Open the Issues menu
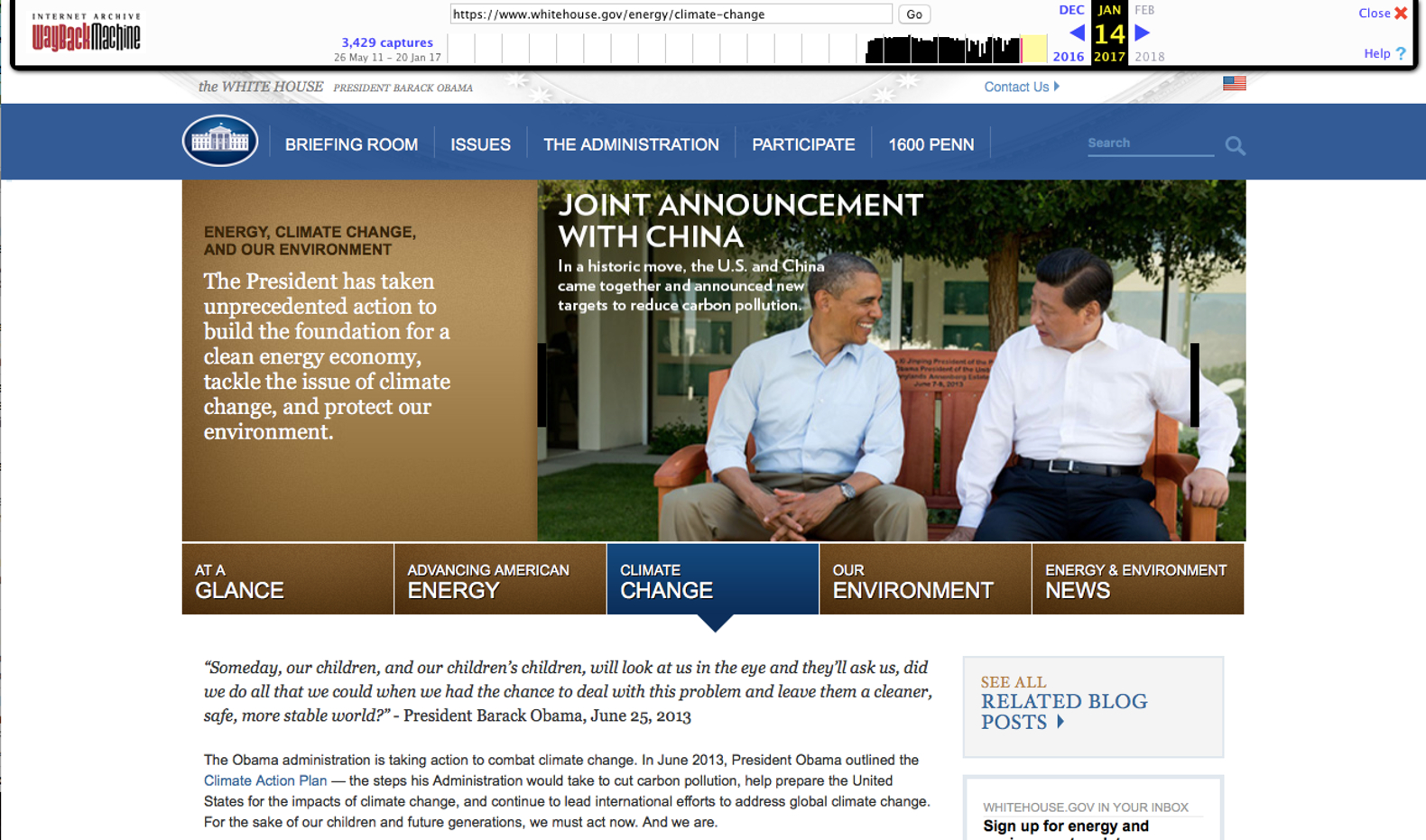1426x840 pixels. point(480,144)
